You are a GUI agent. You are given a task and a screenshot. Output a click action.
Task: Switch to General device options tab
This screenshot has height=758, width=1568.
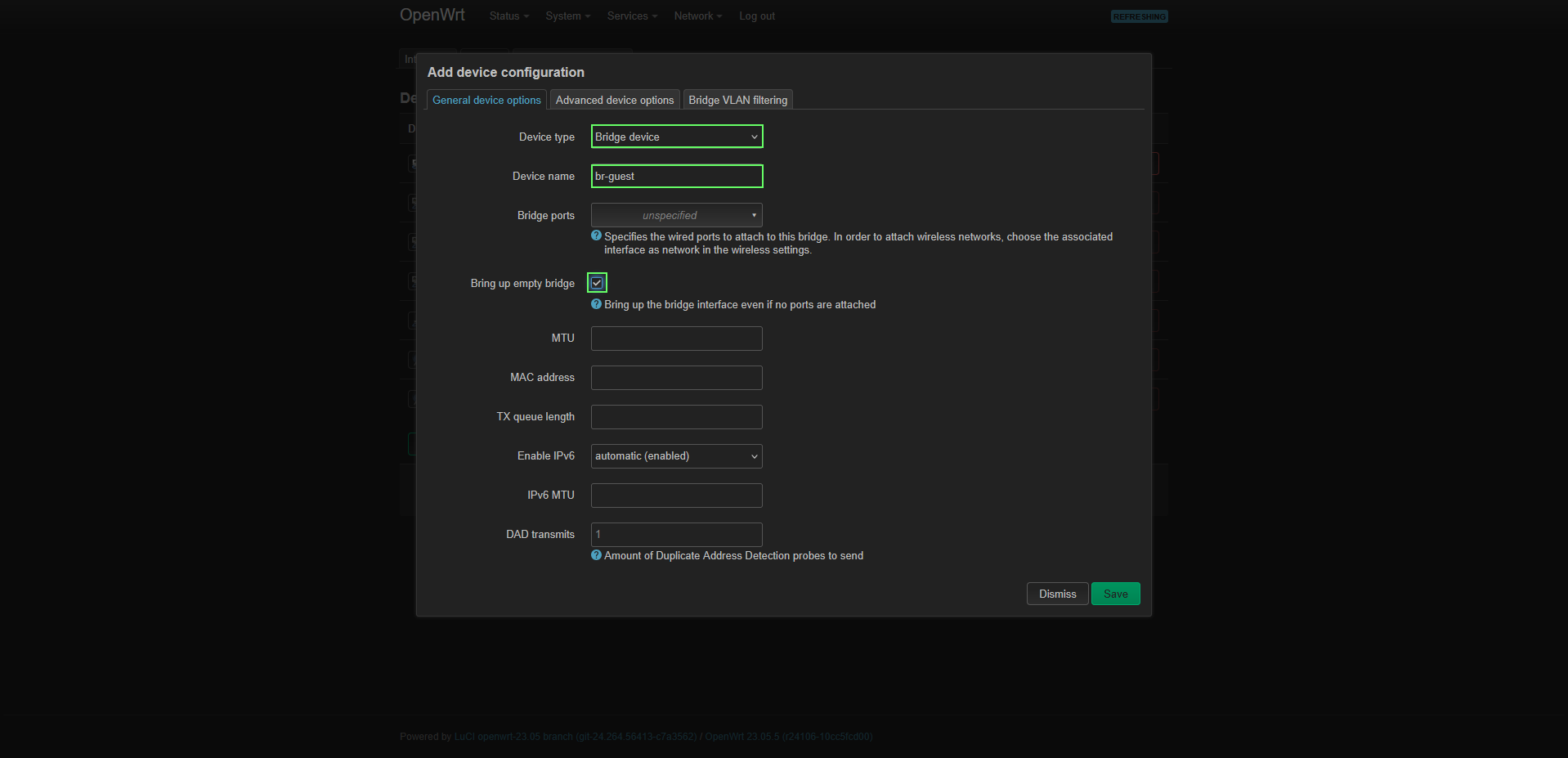pos(486,100)
